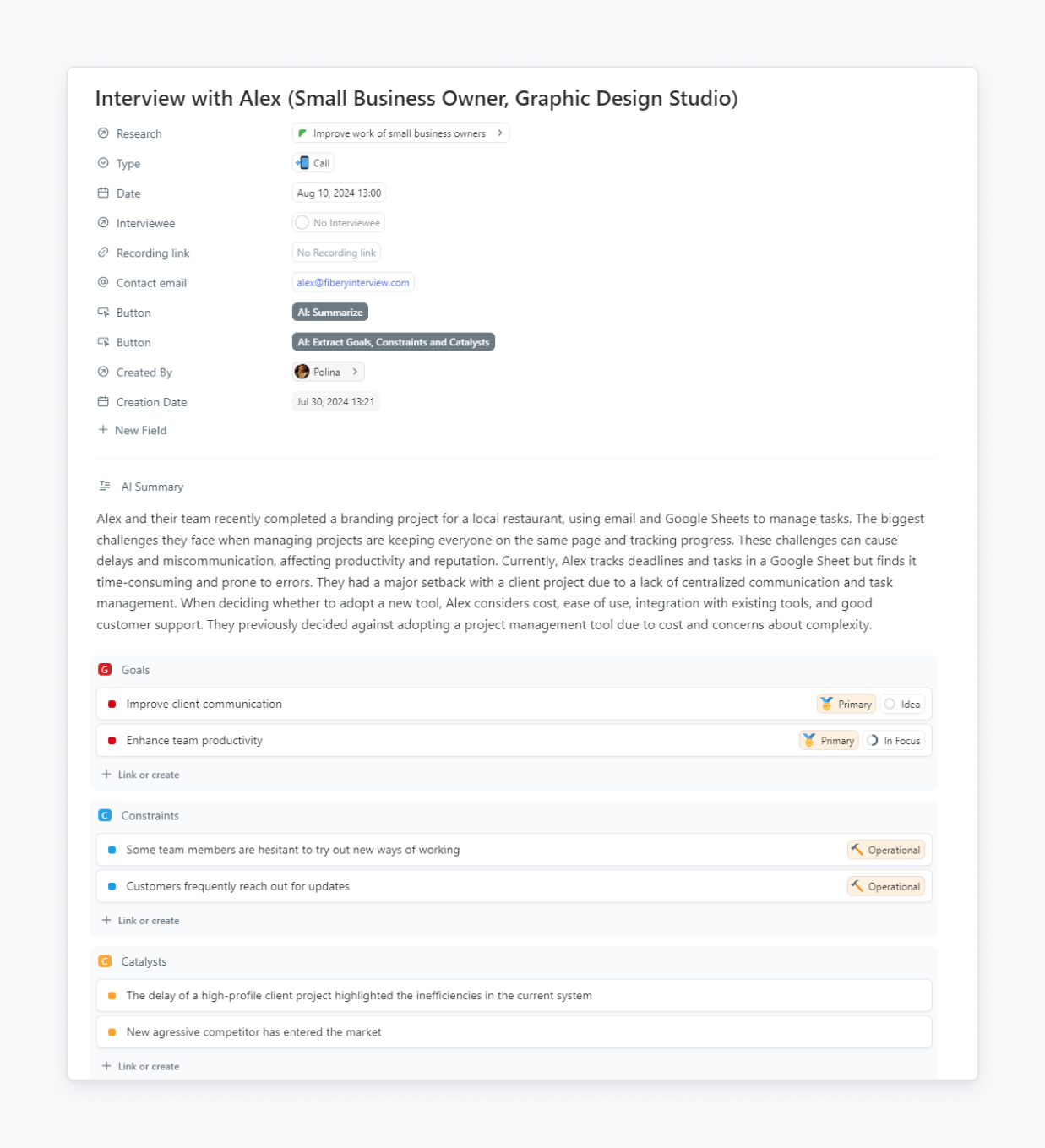Expand the Improve work of small business owners chevron
Image resolution: width=1045 pixels, height=1148 pixels.
click(500, 133)
